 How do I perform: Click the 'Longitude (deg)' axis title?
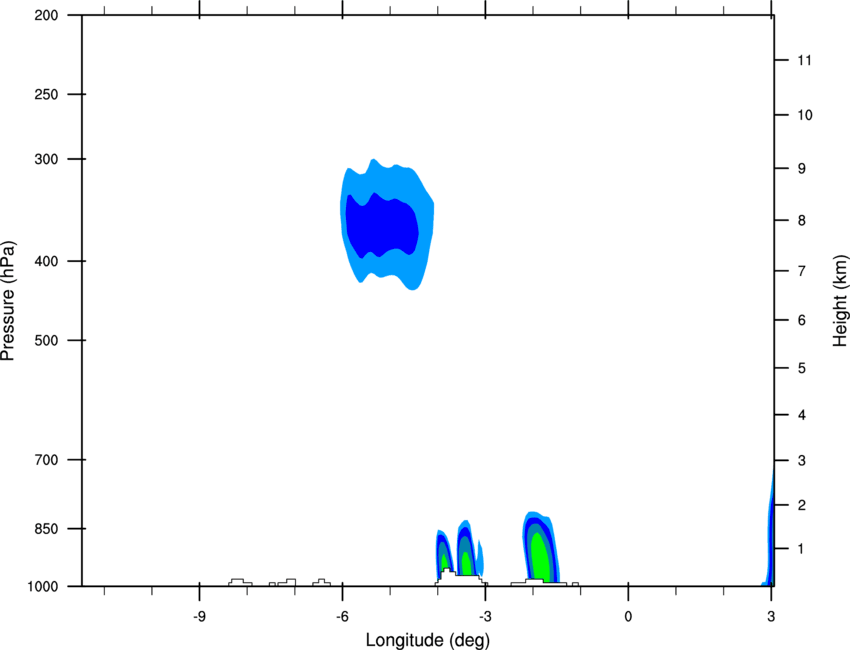click(x=428, y=640)
